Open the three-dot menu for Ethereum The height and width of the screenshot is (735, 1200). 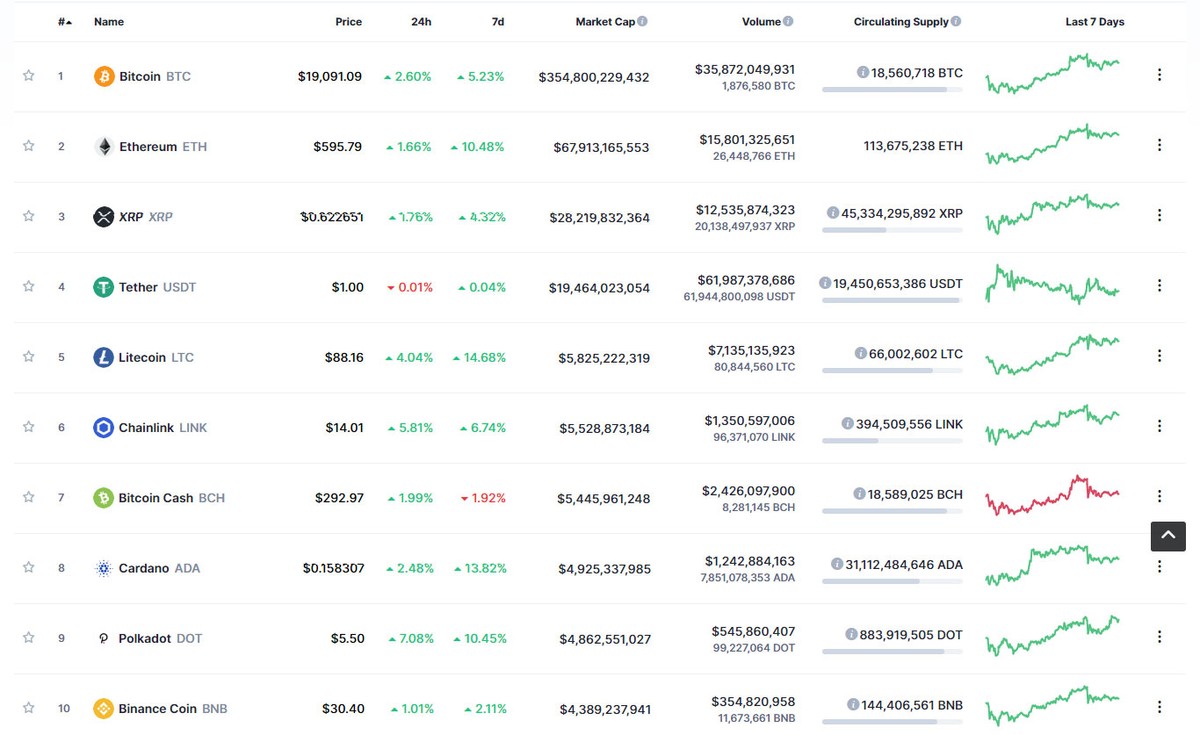(1159, 145)
